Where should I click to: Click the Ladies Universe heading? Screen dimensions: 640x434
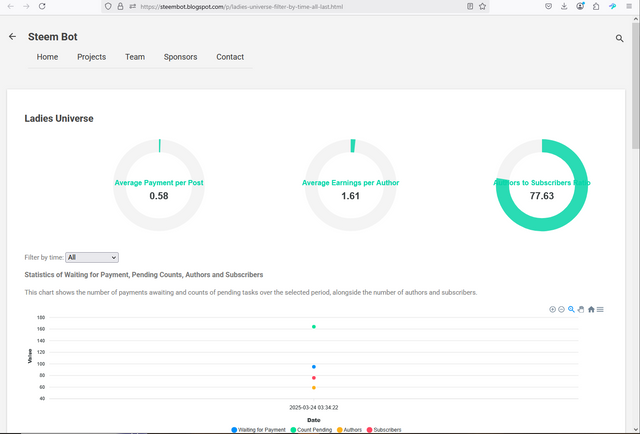coord(59,118)
